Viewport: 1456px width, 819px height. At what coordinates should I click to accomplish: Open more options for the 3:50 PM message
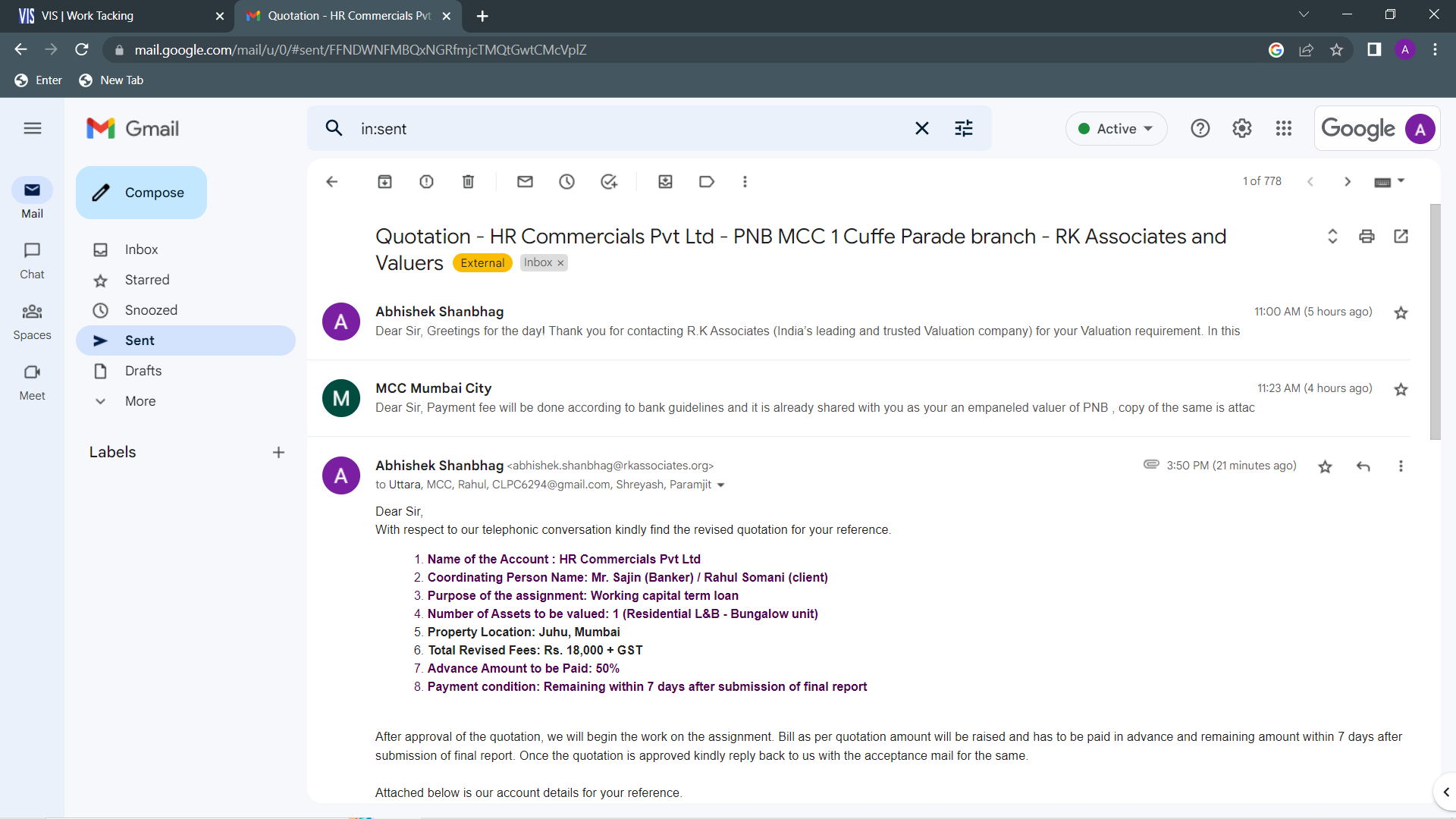point(1401,466)
